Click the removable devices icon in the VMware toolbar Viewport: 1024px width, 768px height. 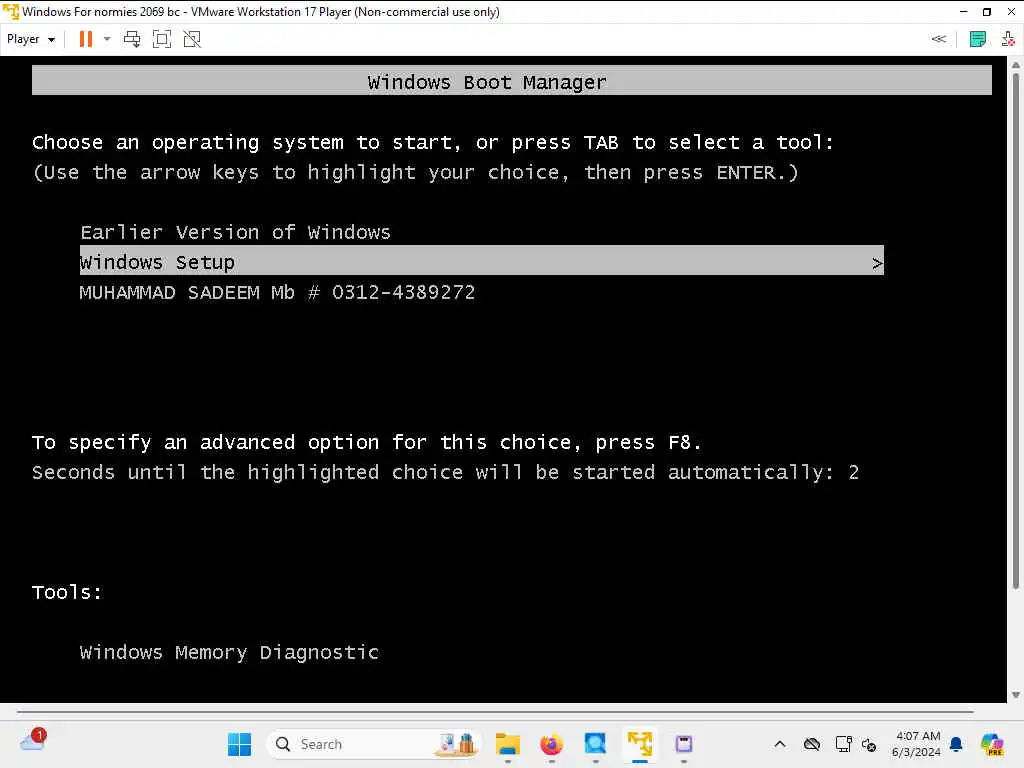tap(1008, 39)
